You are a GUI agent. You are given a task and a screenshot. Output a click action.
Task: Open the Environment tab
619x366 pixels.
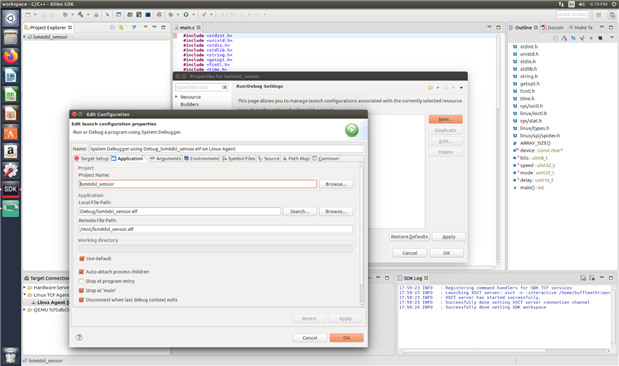201,158
